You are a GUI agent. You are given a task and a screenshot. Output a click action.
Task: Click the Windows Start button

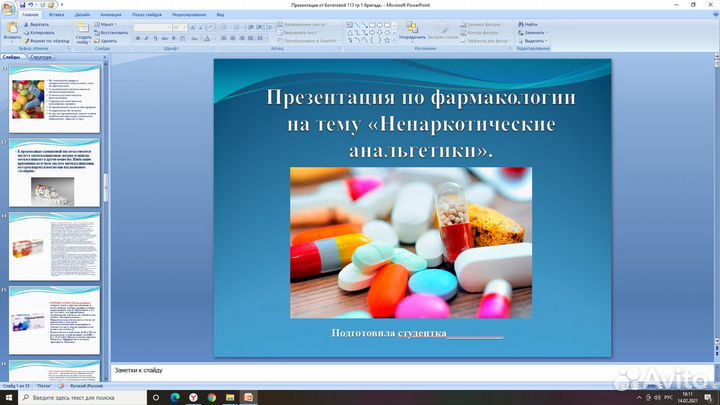click(9, 397)
